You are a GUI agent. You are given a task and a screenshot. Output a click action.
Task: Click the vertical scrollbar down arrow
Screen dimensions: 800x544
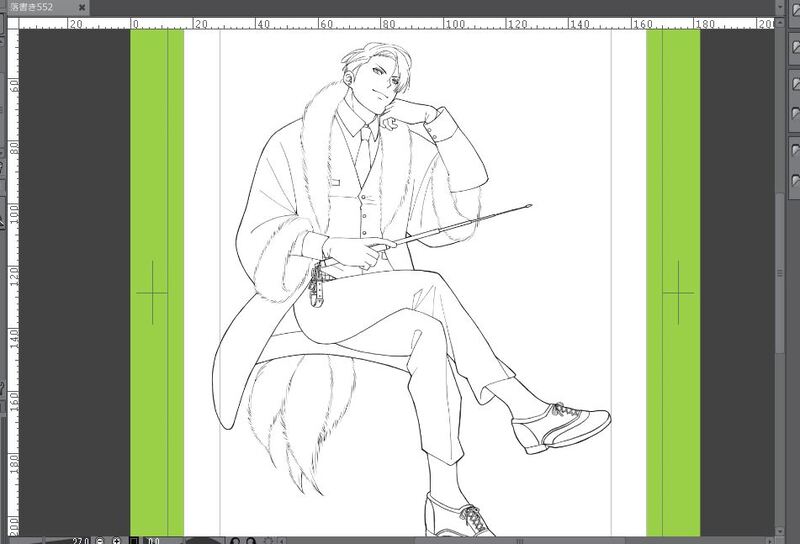click(x=780, y=531)
